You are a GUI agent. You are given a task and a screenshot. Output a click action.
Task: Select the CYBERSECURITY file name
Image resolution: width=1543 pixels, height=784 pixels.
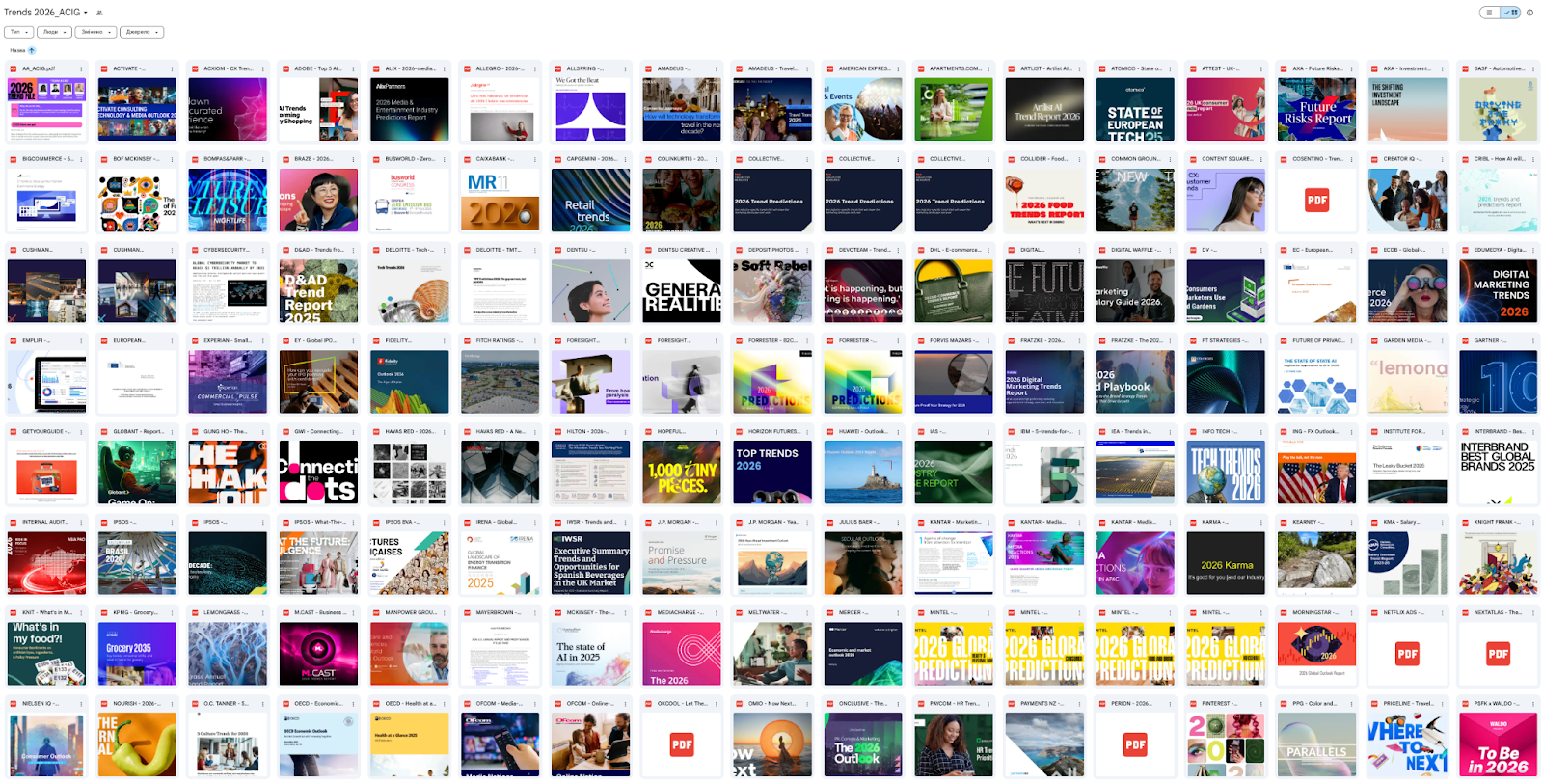click(x=229, y=250)
